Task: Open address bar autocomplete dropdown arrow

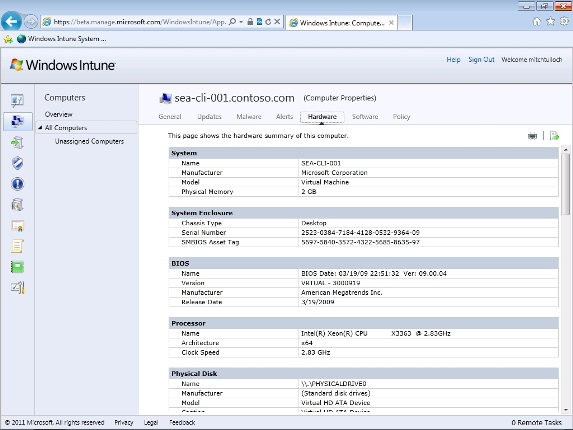Action: click(241, 22)
